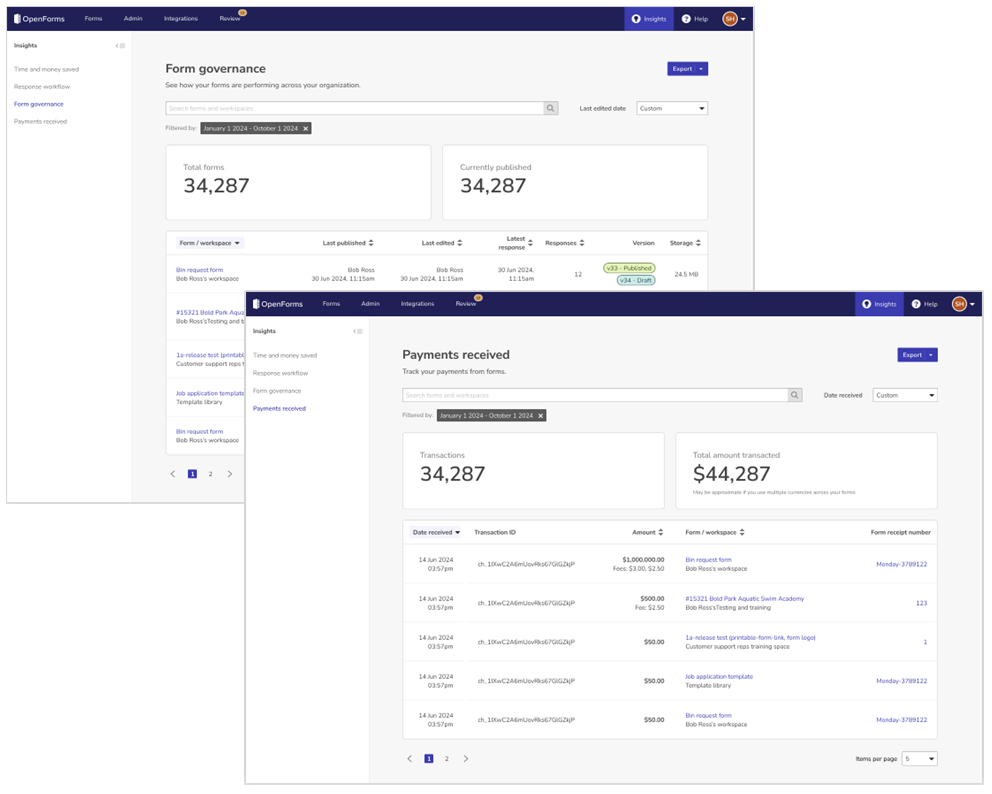This screenshot has width=992, height=794.
Task: Click OpenForms logo in Payments received window
Action: pos(278,304)
